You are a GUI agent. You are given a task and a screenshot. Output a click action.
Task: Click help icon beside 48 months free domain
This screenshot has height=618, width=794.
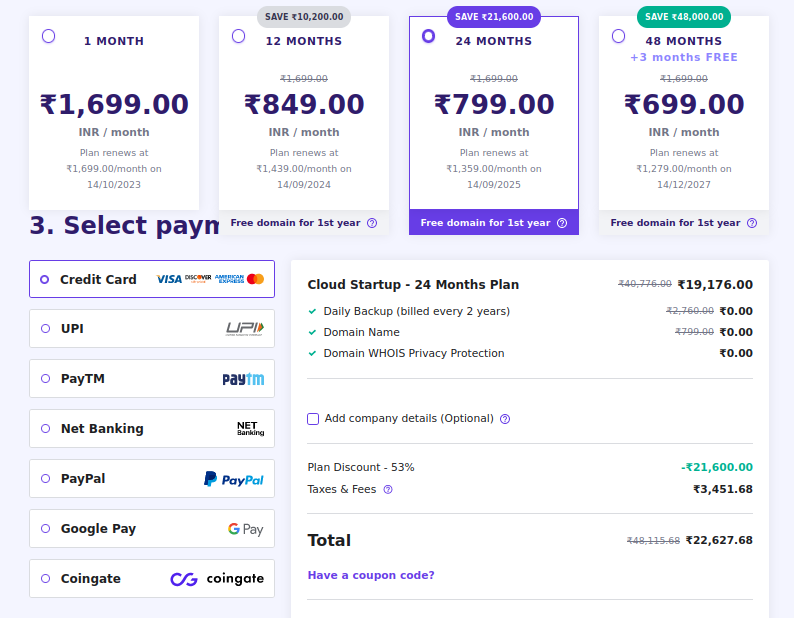tap(752, 223)
